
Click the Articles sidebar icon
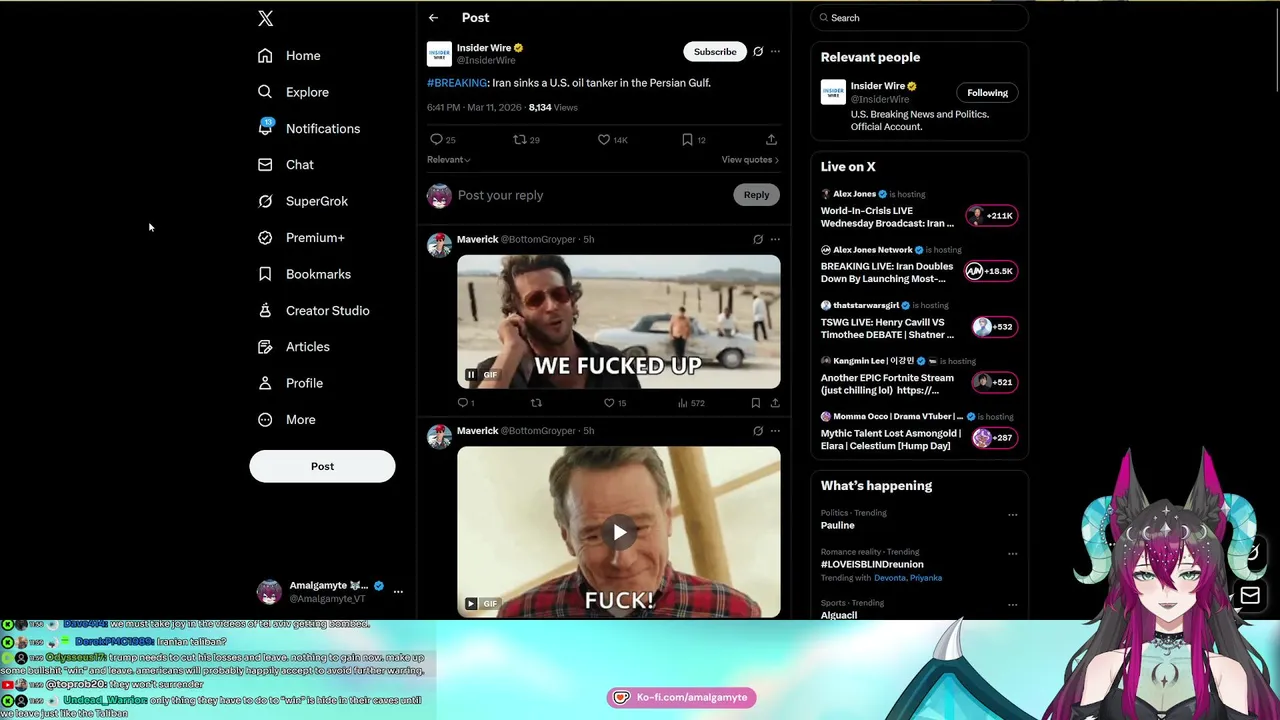[265, 347]
